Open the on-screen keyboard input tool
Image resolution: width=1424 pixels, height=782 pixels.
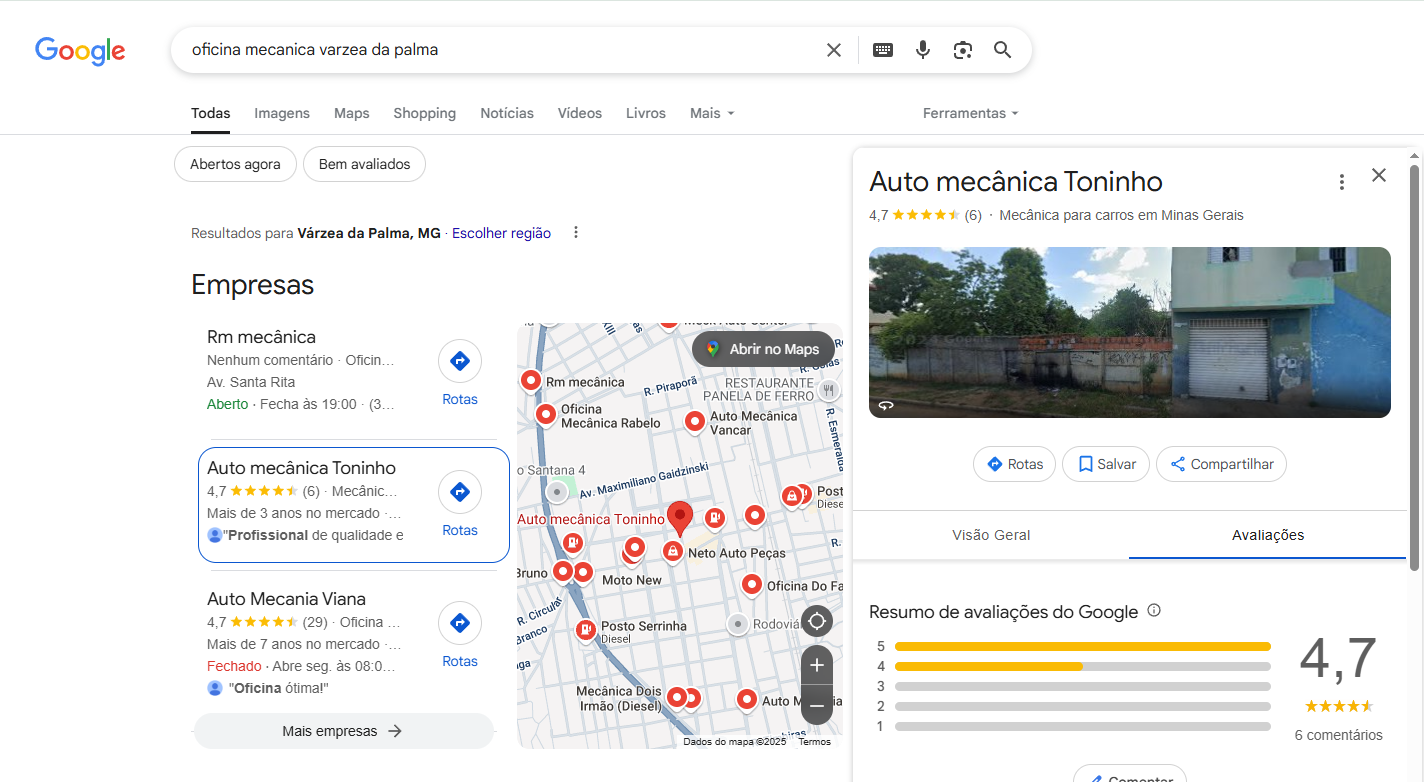point(883,50)
